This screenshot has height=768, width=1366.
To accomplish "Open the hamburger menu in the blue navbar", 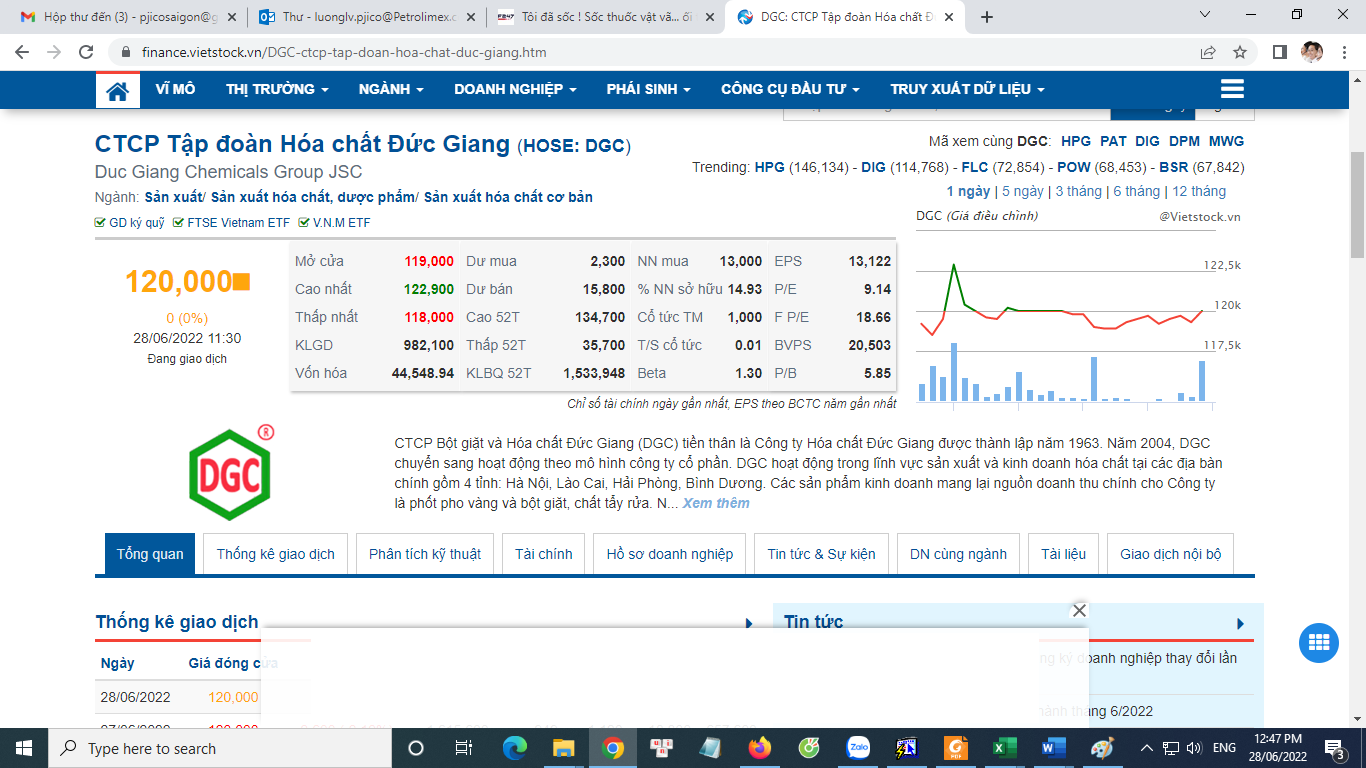I will (x=1232, y=89).
